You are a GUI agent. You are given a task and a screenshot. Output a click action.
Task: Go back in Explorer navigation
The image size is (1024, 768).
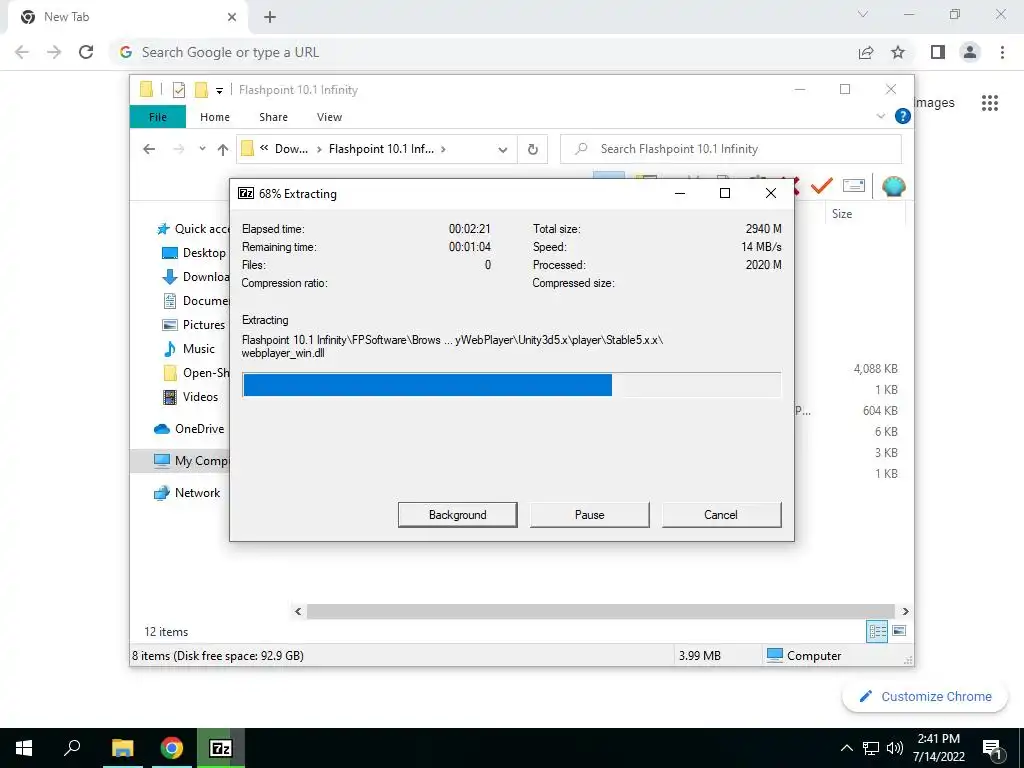click(149, 149)
